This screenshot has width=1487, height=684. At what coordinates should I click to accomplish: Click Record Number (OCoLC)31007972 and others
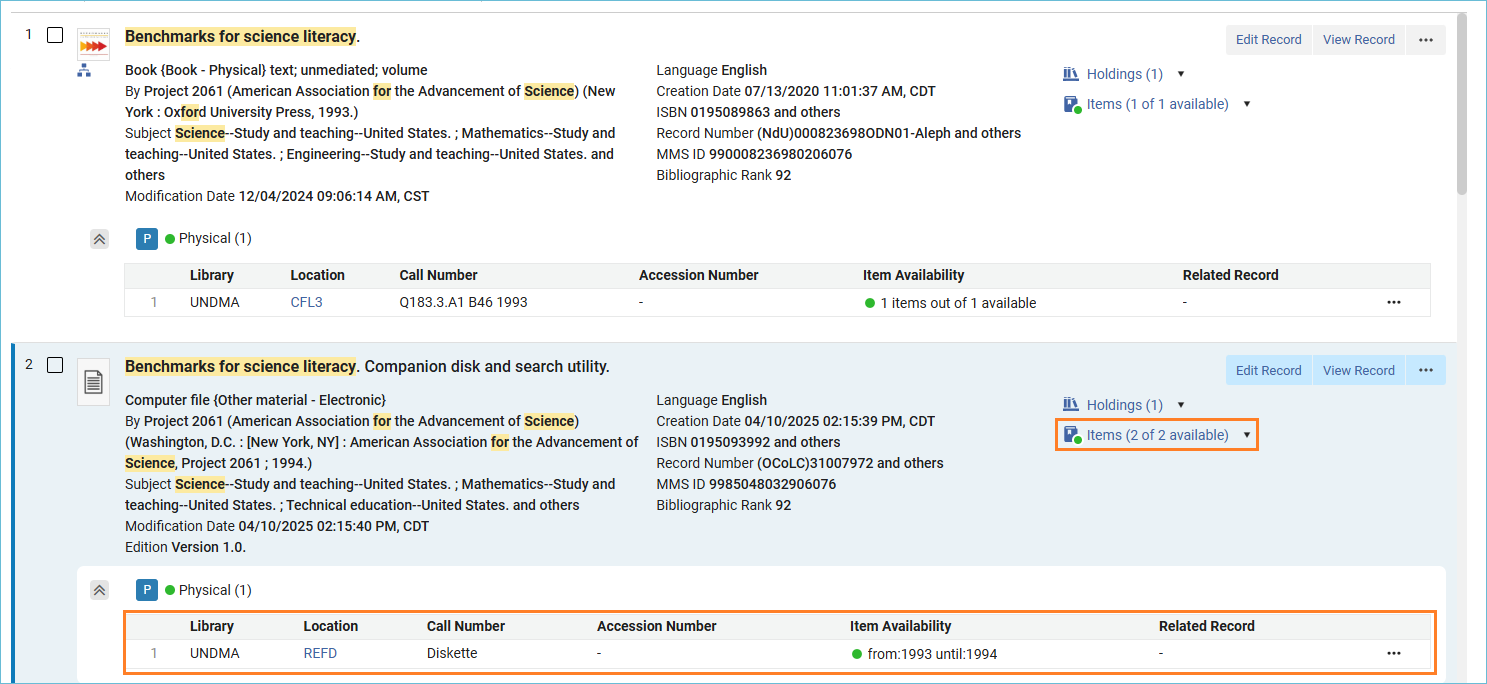coord(800,463)
